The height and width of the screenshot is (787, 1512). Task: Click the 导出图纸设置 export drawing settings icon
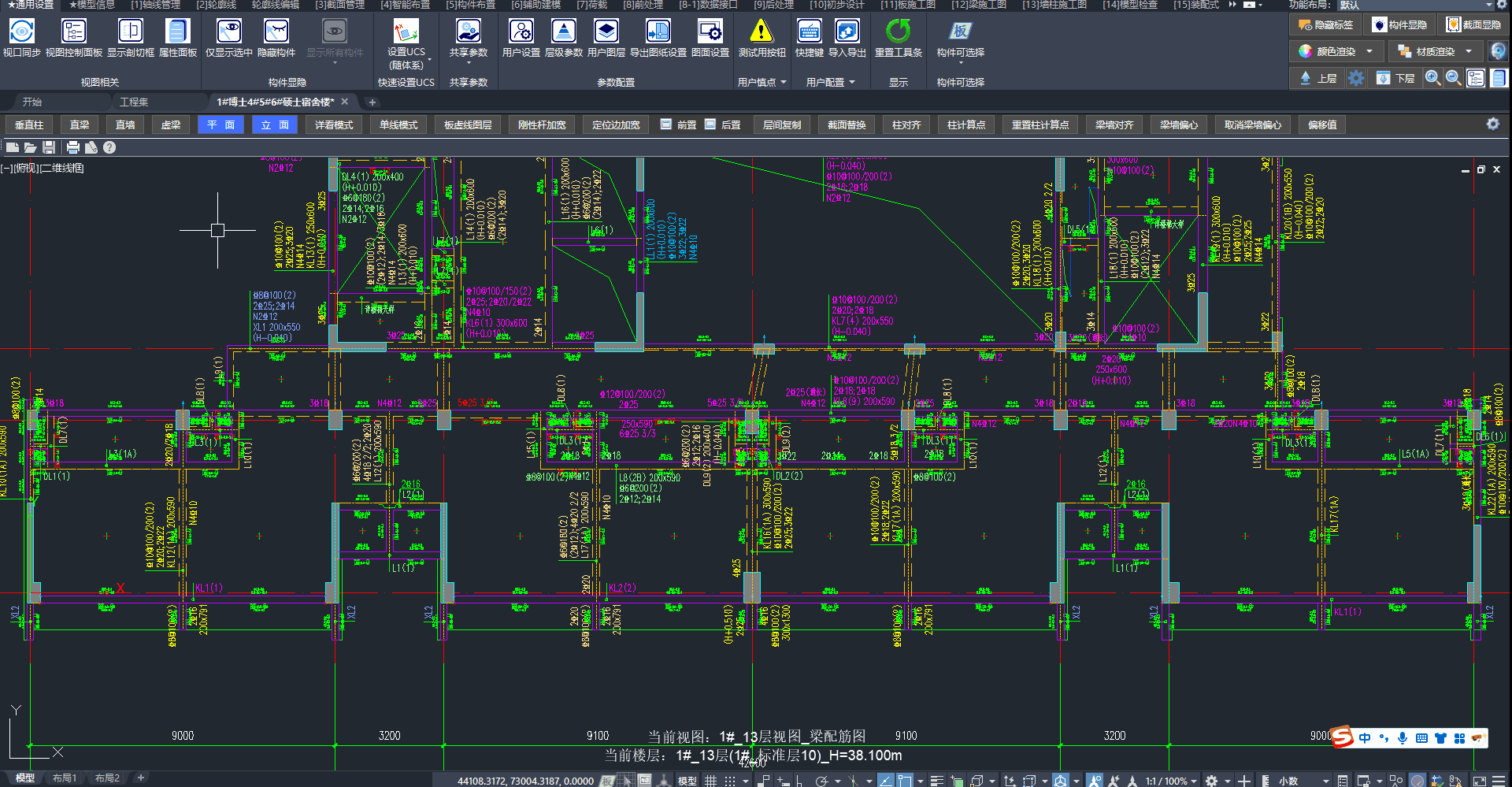click(x=658, y=32)
